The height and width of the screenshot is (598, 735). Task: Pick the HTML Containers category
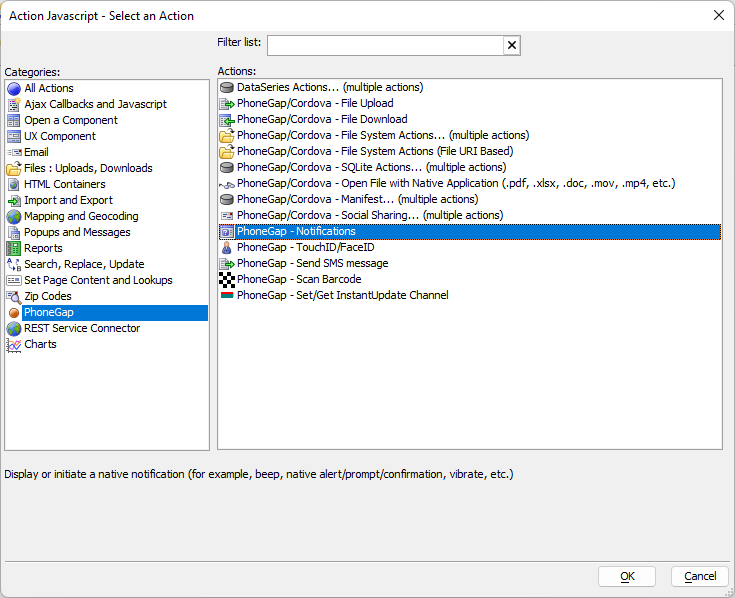pyautogui.click(x=65, y=184)
